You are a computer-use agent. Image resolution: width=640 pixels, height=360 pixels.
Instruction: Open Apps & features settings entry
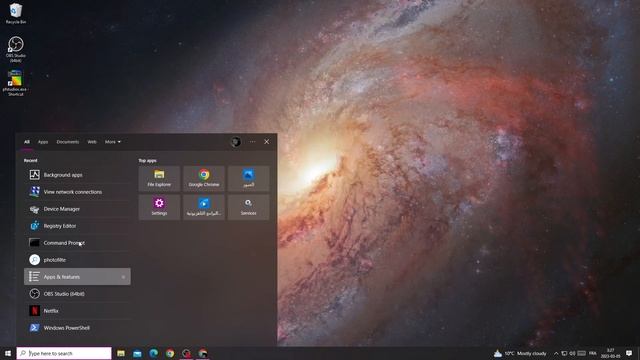pyautogui.click(x=77, y=277)
